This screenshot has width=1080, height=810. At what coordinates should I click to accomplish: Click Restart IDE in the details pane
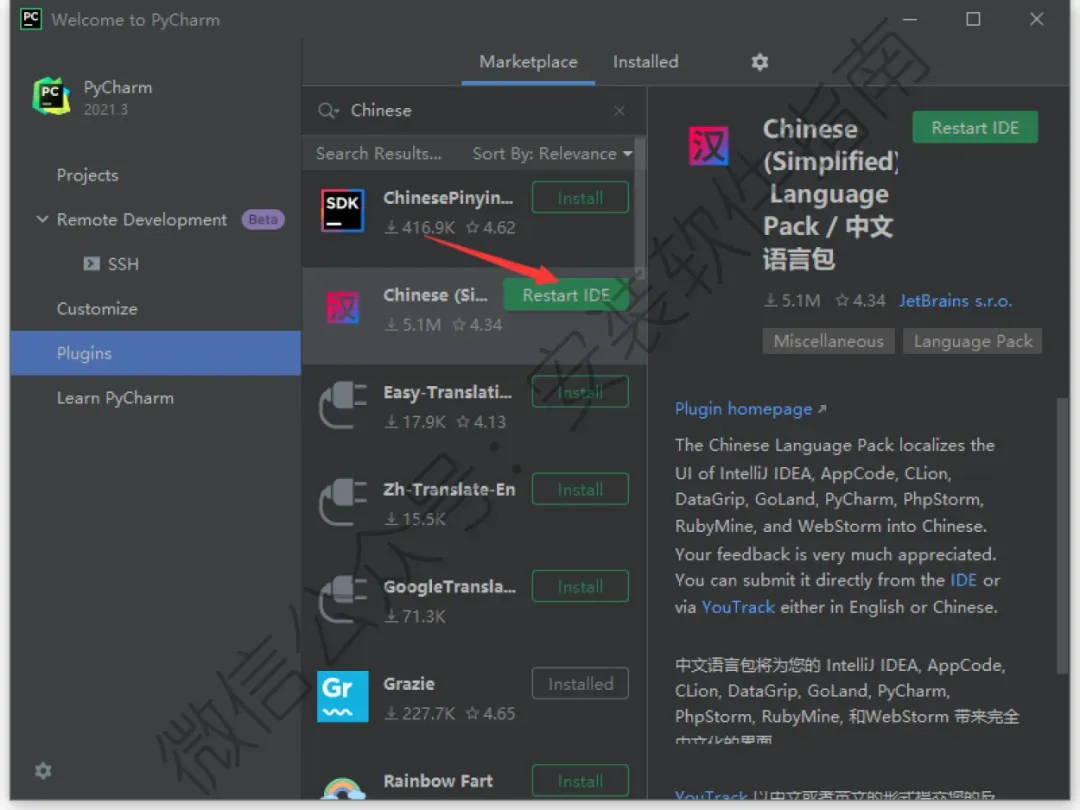[975, 127]
